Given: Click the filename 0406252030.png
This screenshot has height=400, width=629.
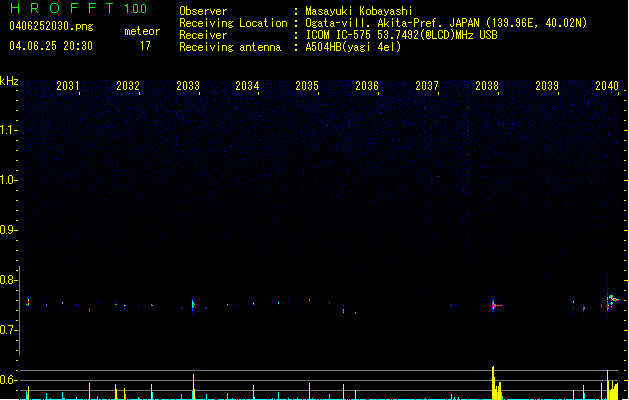Looking at the screenshot, I should coord(51,26).
